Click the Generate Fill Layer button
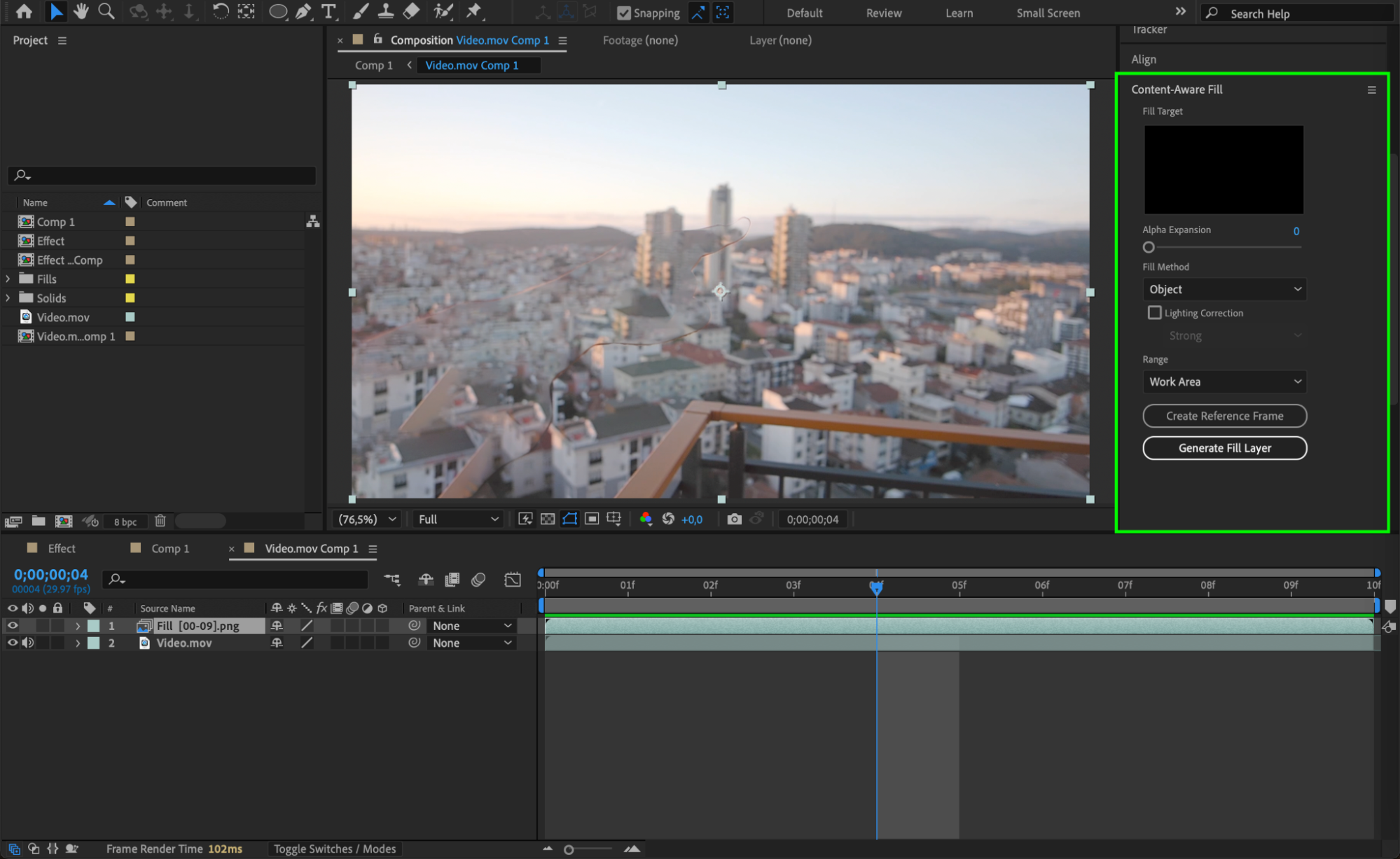This screenshot has height=859, width=1400. [1224, 448]
